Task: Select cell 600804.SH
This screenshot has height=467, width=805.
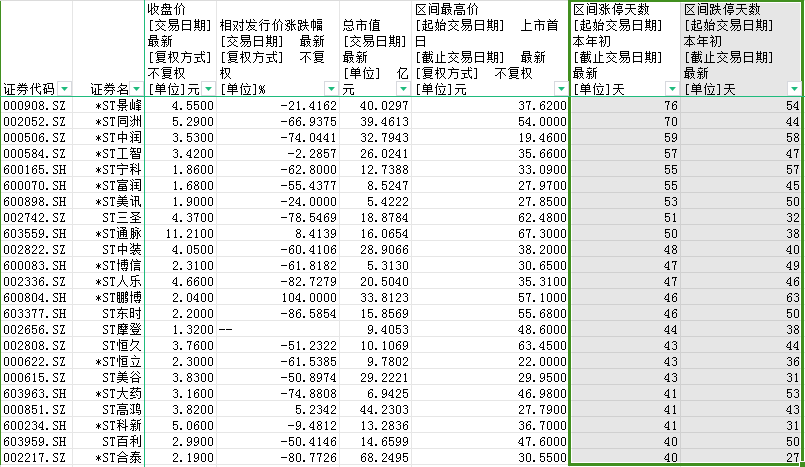Action: tap(36, 298)
